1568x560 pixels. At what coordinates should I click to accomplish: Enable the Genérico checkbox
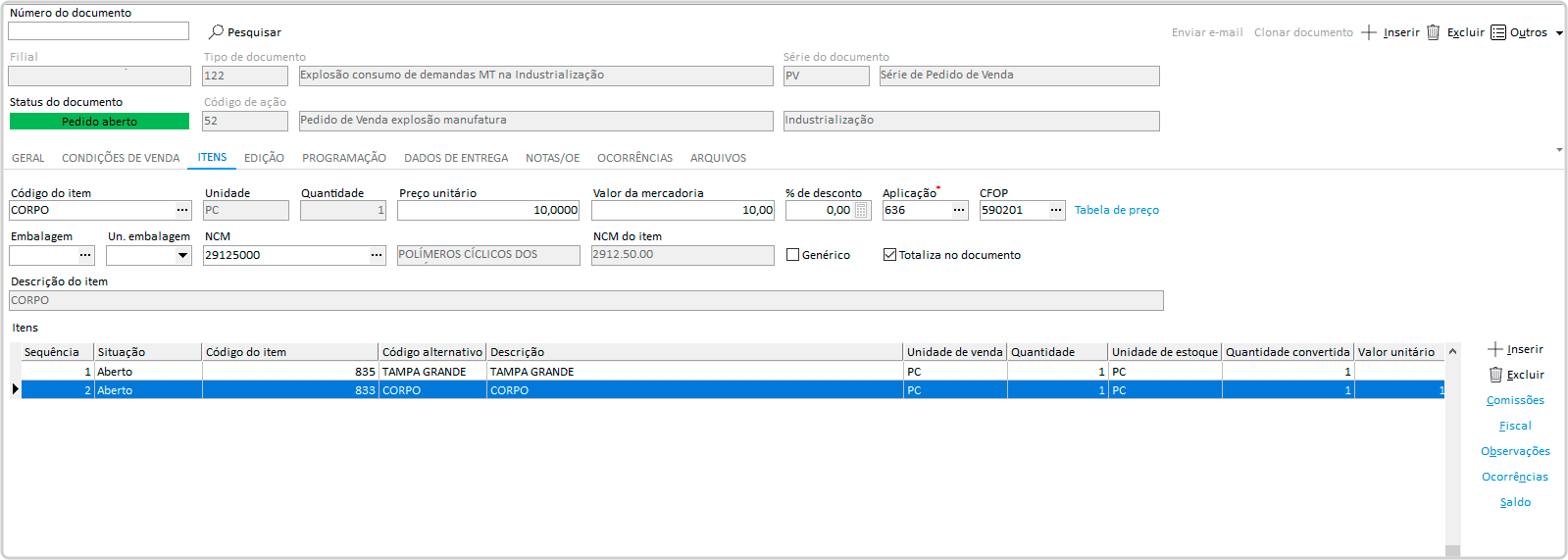click(x=793, y=255)
